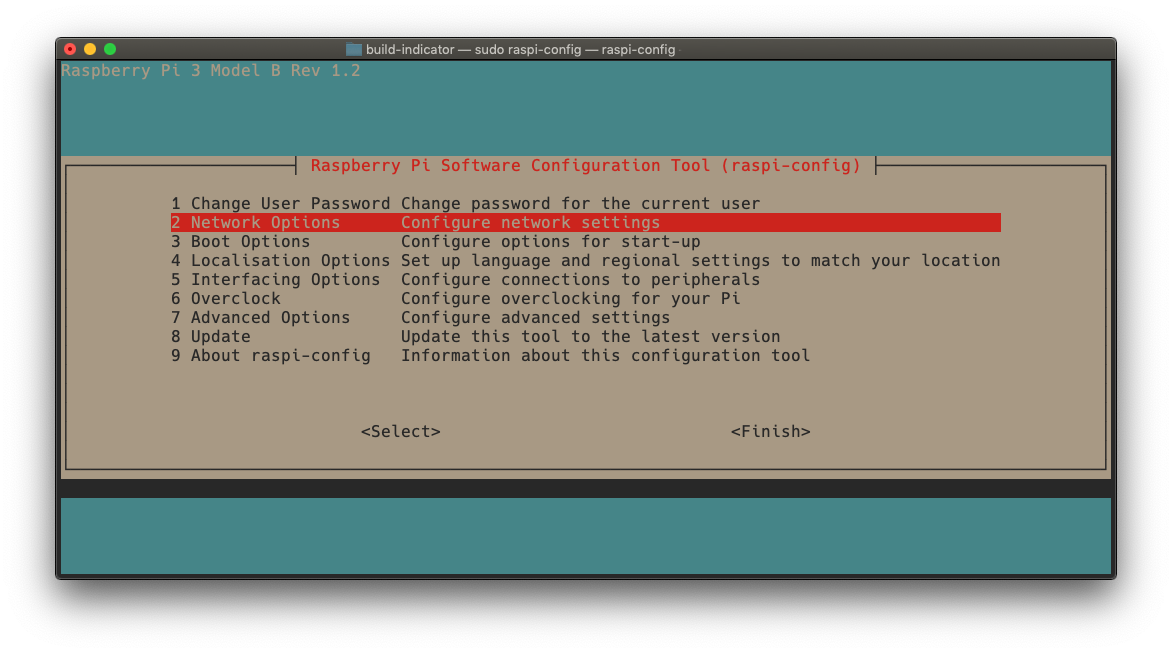Viewport: 1172px width, 653px height.
Task: Open Boot Options menu entry
Action: [x=586, y=241]
